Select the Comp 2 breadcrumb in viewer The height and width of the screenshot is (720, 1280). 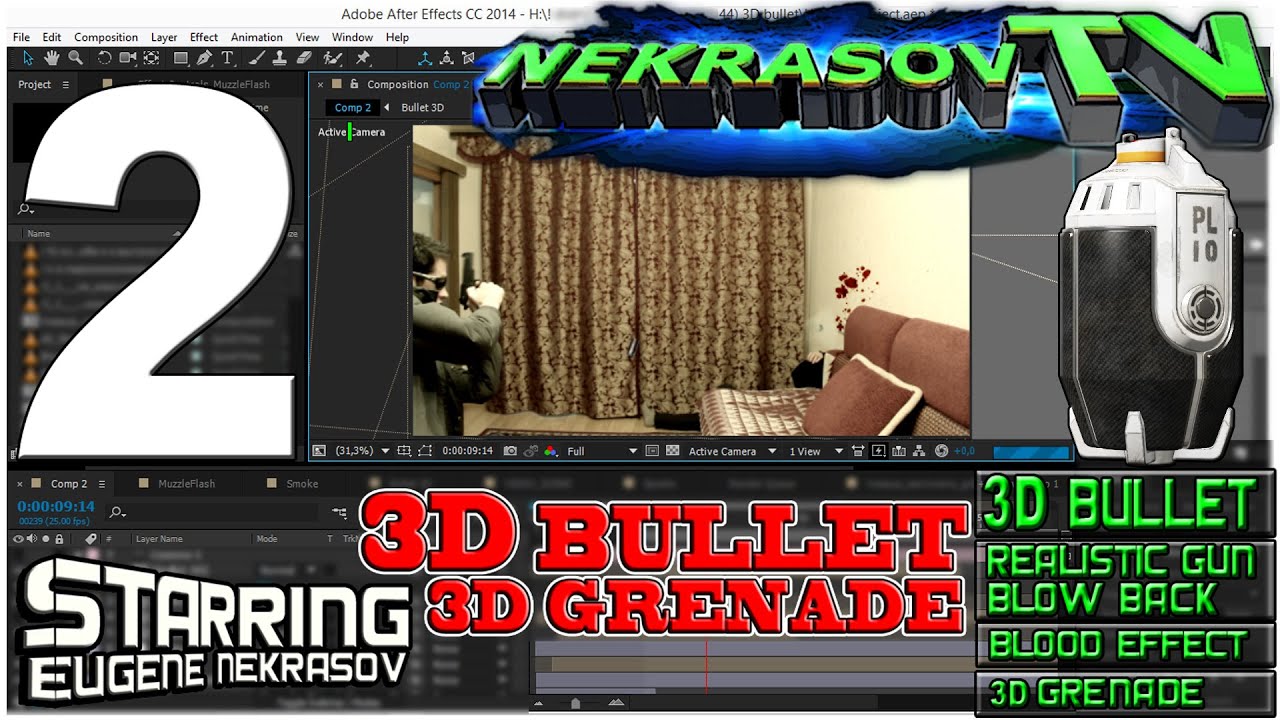click(x=353, y=107)
